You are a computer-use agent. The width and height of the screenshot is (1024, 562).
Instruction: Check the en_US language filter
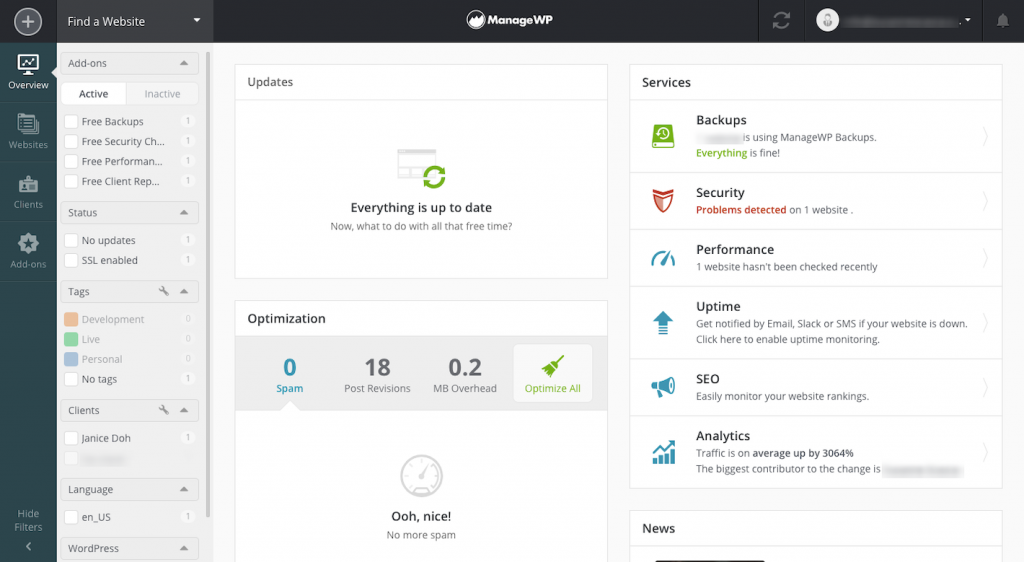pos(71,517)
